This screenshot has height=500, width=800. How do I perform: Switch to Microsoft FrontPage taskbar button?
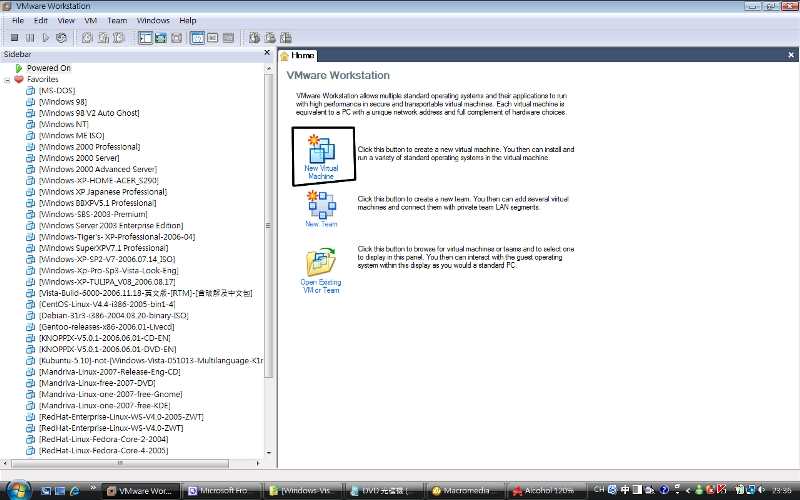click(221, 491)
